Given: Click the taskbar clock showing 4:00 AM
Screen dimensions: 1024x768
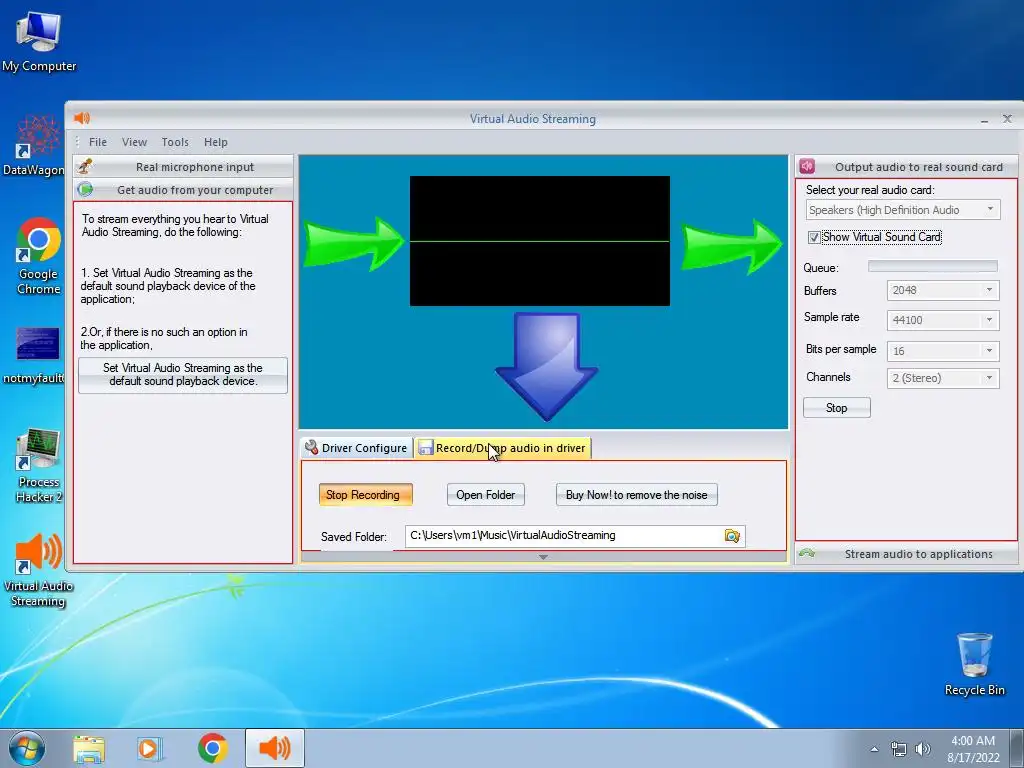Looking at the screenshot, I should pyautogui.click(x=973, y=749).
